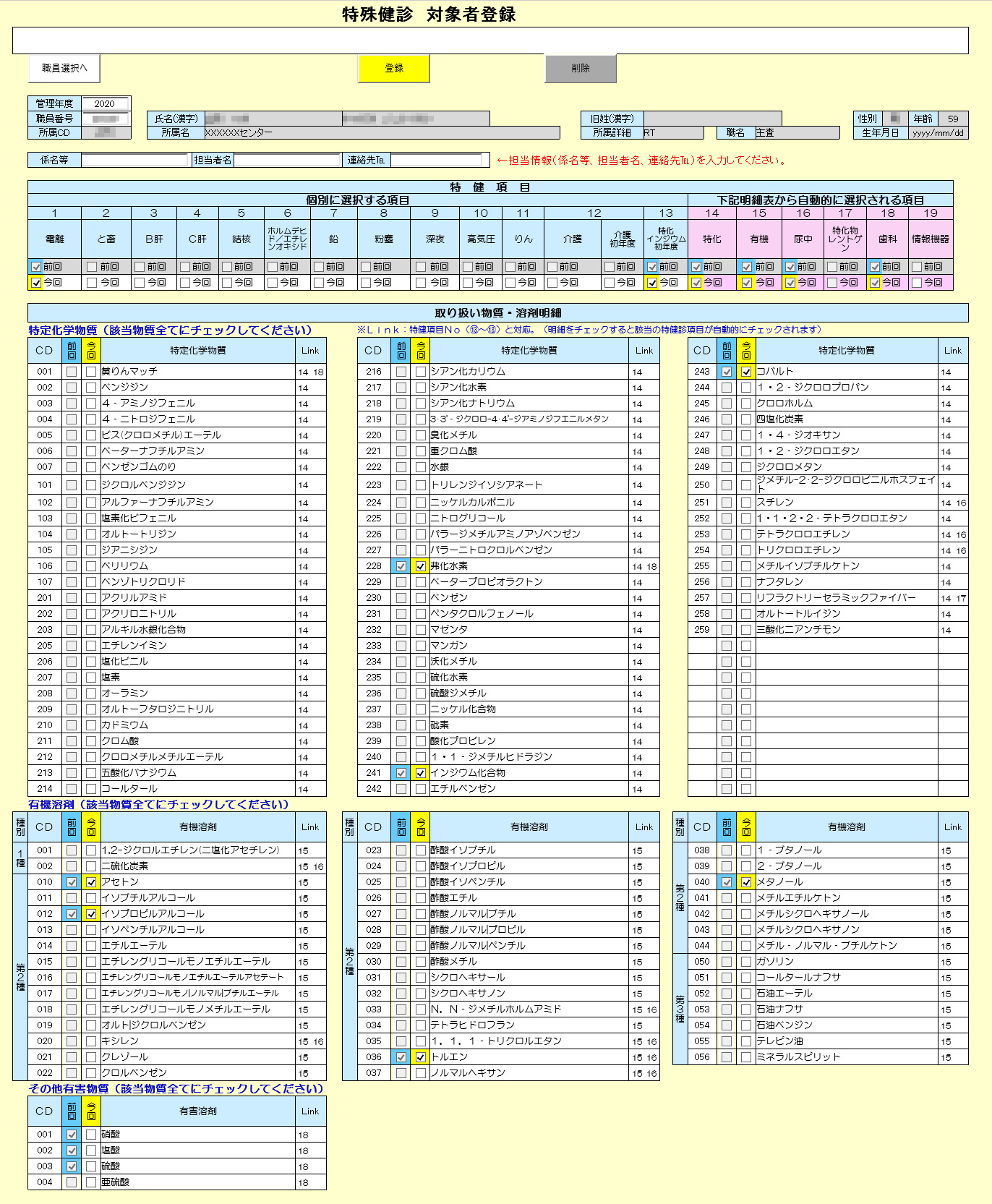The width and height of the screenshot is (992, 1204).
Task: Click the 特健項目 section header
Action: [x=490, y=187]
